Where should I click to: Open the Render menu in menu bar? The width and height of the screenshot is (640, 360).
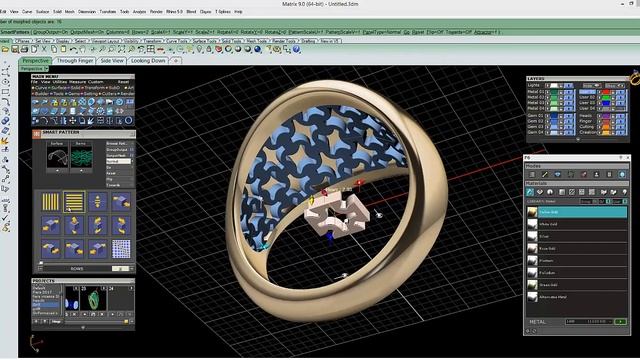(156, 12)
